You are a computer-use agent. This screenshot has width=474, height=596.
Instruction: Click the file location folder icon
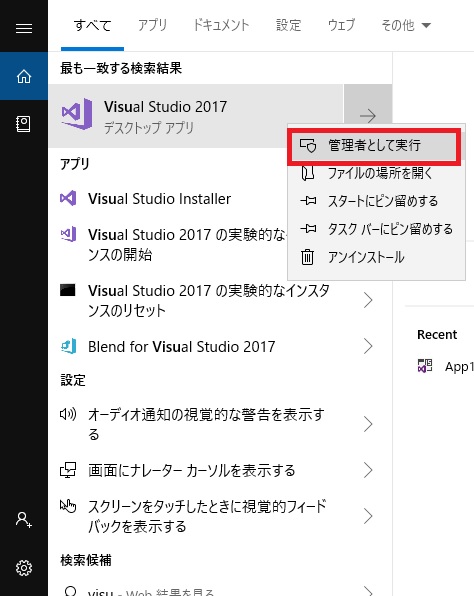click(x=308, y=173)
